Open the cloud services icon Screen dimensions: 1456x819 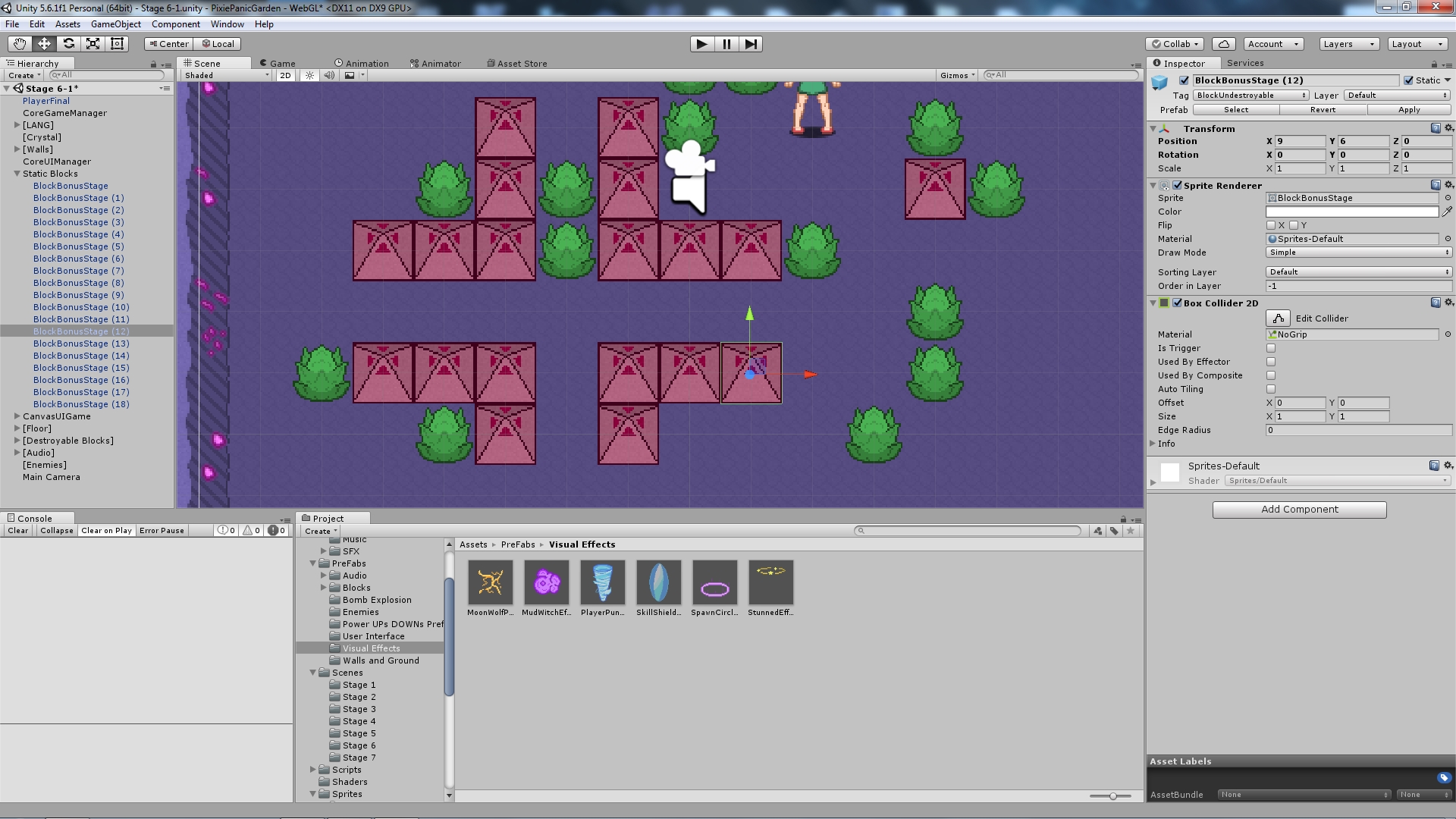(x=1224, y=44)
